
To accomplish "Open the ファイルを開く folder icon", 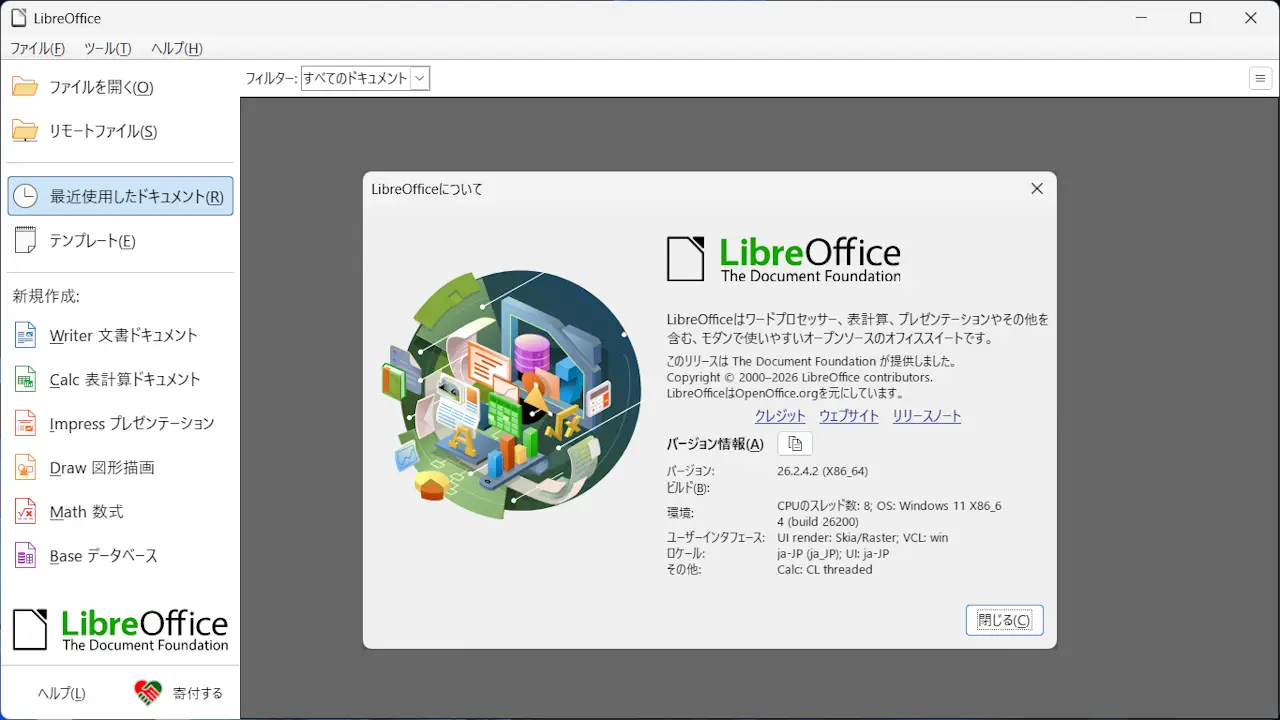I will (x=25, y=87).
